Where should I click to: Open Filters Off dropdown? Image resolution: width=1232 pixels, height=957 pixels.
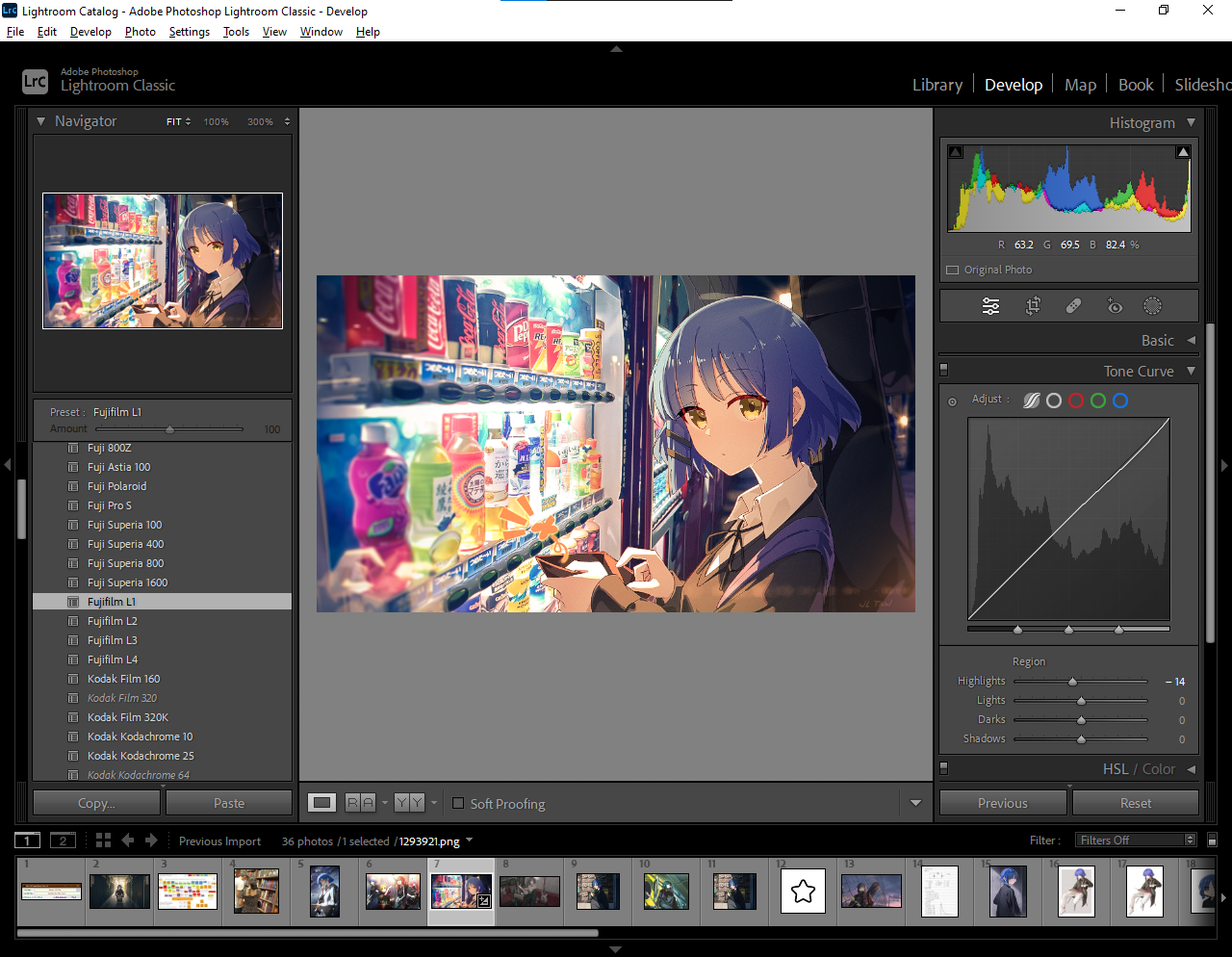pos(1136,841)
